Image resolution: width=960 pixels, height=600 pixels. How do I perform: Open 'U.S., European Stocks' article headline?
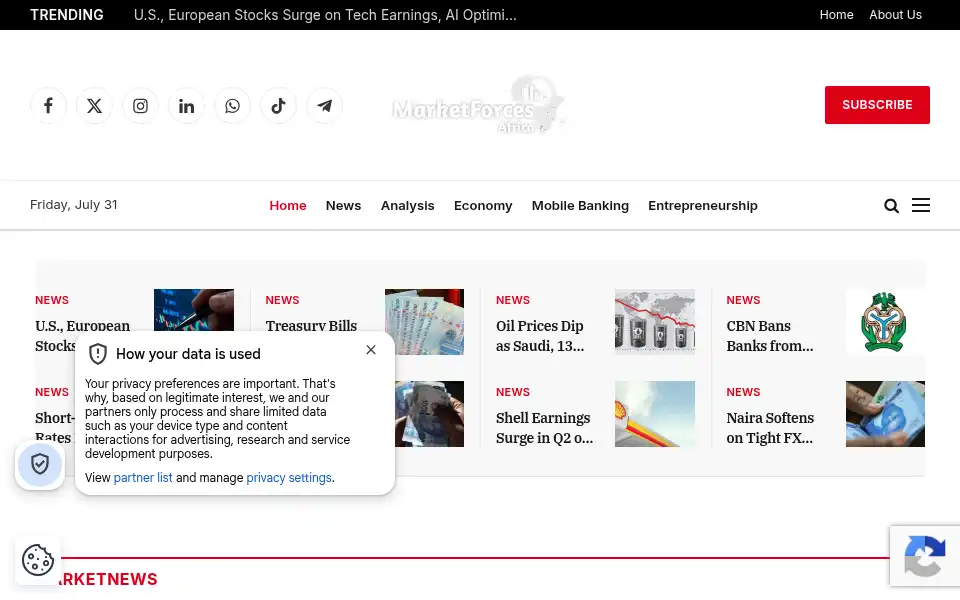pyautogui.click(x=83, y=326)
